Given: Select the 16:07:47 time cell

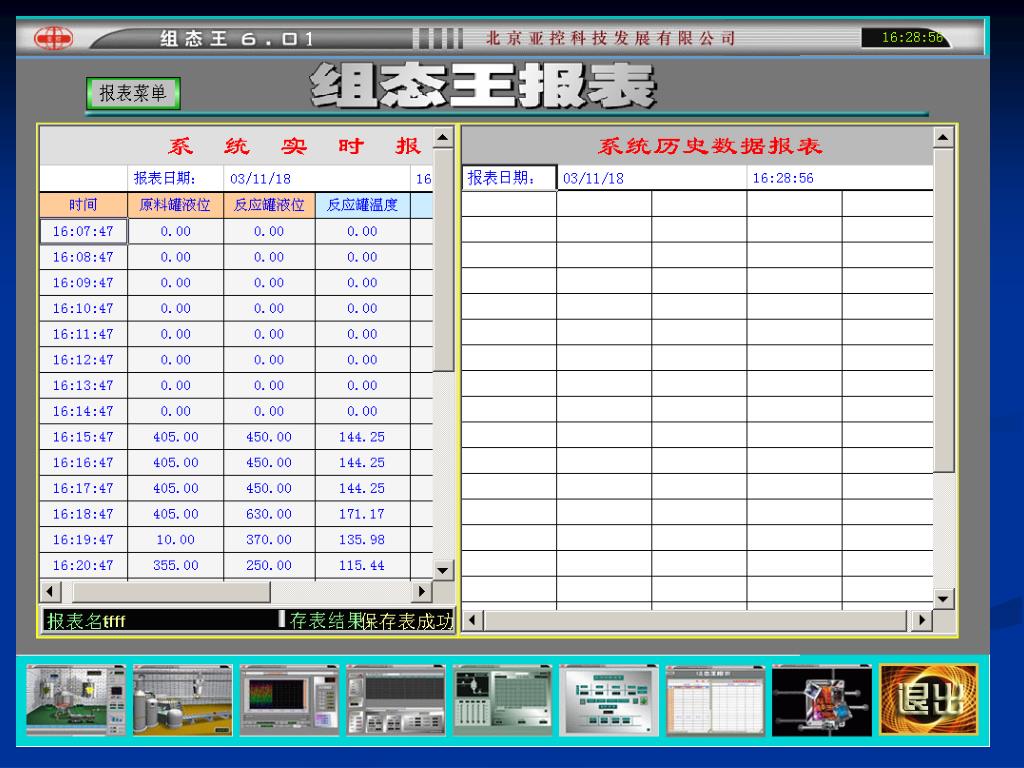Looking at the screenshot, I should 84,231.
